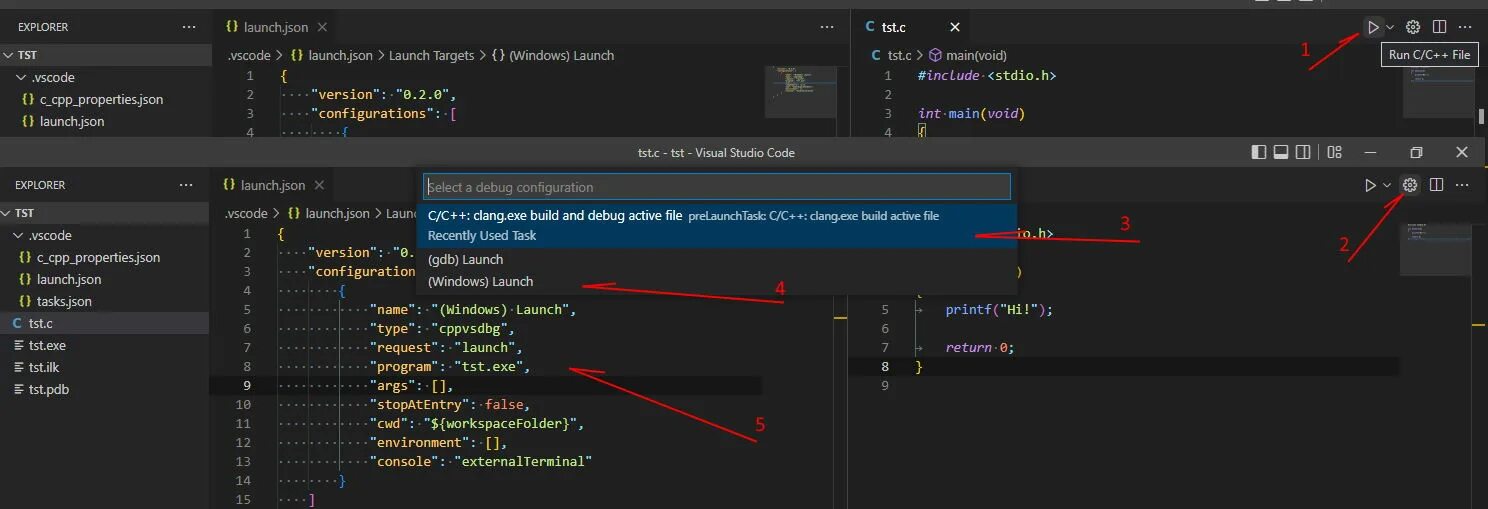Restore down the lower VS Code window
1488x509 pixels.
point(1416,152)
